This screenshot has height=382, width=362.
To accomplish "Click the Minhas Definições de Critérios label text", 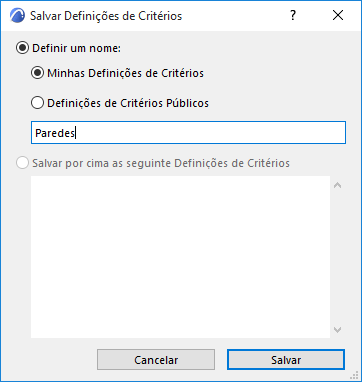I will [125, 73].
